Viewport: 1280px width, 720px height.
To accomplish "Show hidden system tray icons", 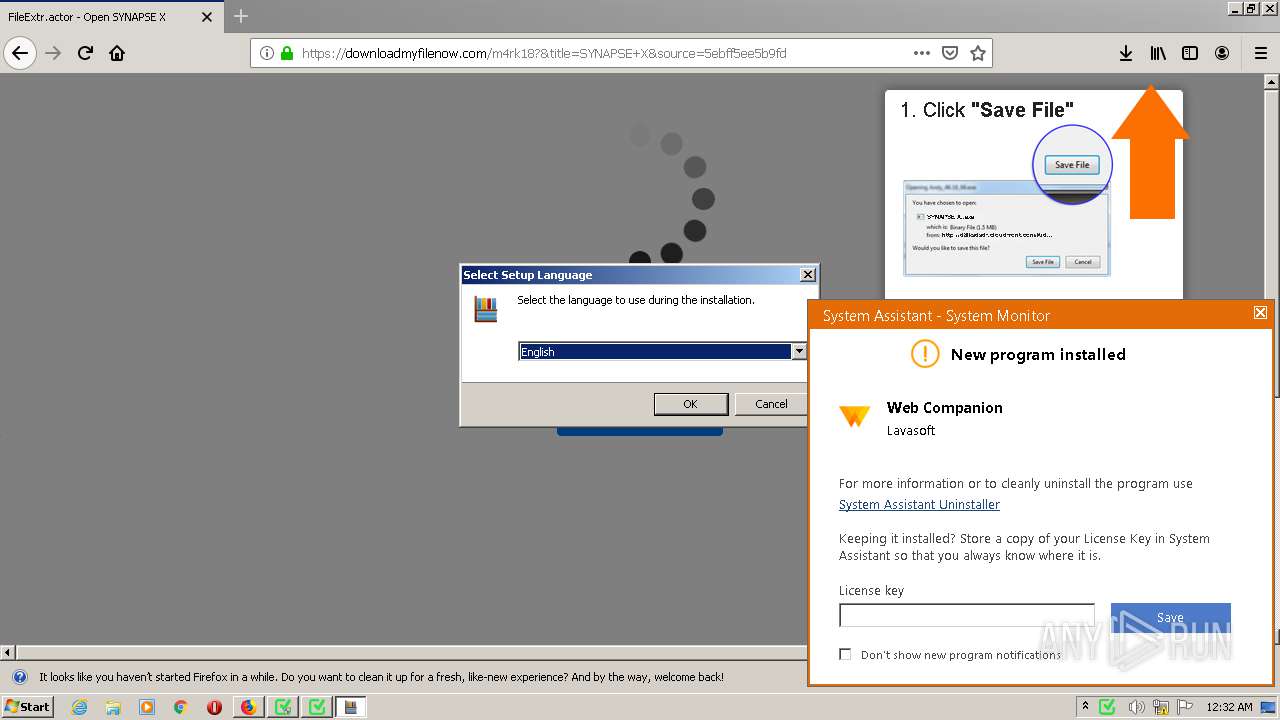I will (x=1085, y=707).
